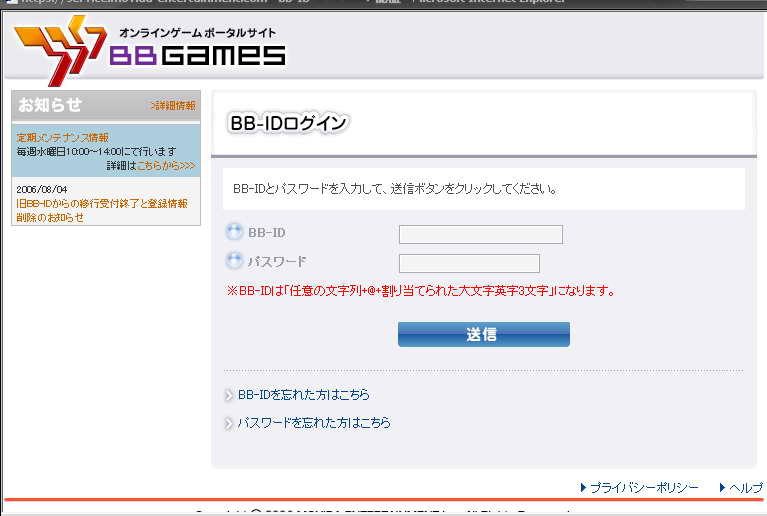Viewport: 767px width, 516px height.
Task: Open the 詳細情報 link in お知らせ
Action: pos(173,105)
